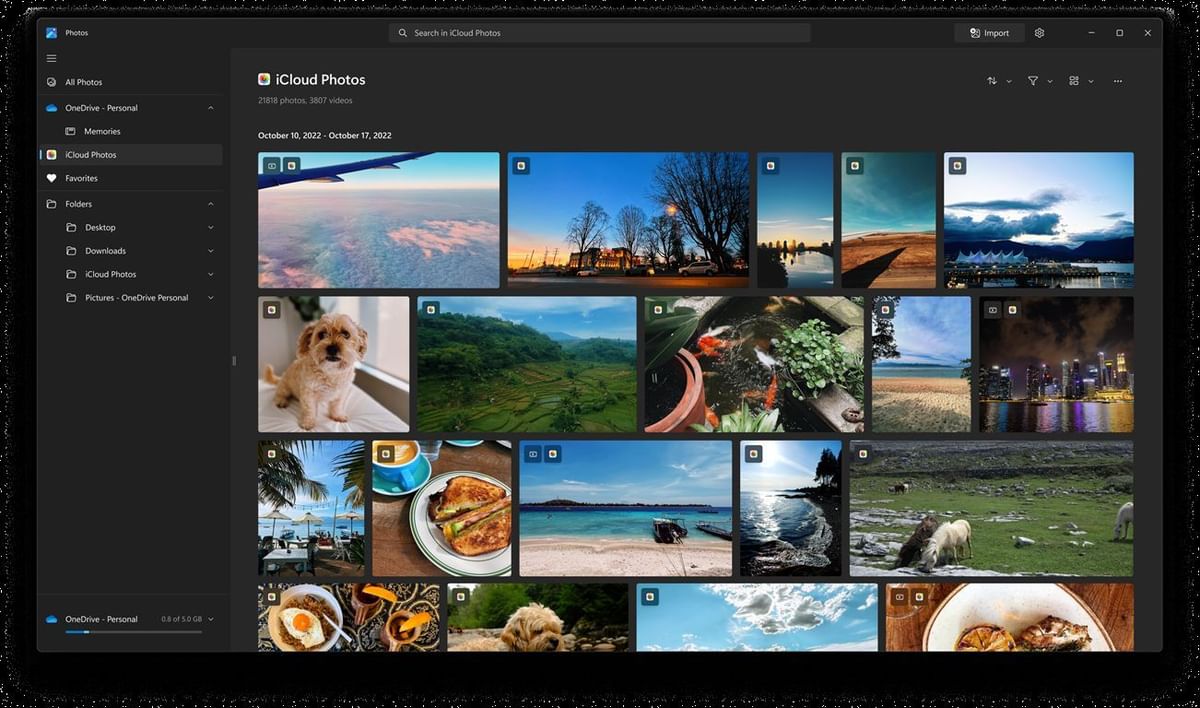Click the iCloud Photos album icon header

[x=264, y=78]
